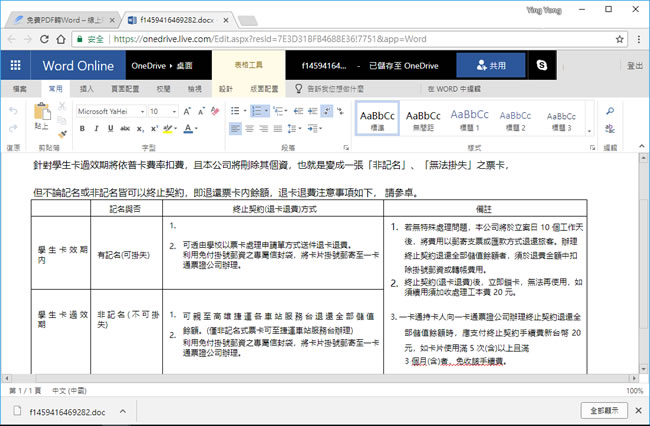The image size is (650, 426).
Task: Align text right
Action: coord(264,129)
